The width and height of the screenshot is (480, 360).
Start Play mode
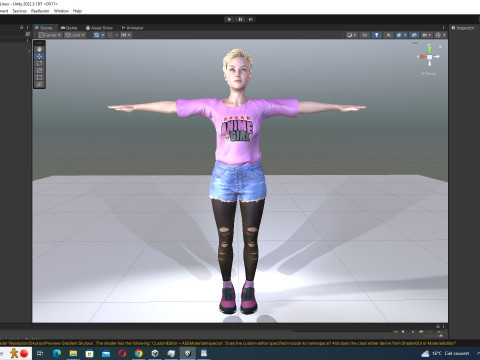click(229, 19)
